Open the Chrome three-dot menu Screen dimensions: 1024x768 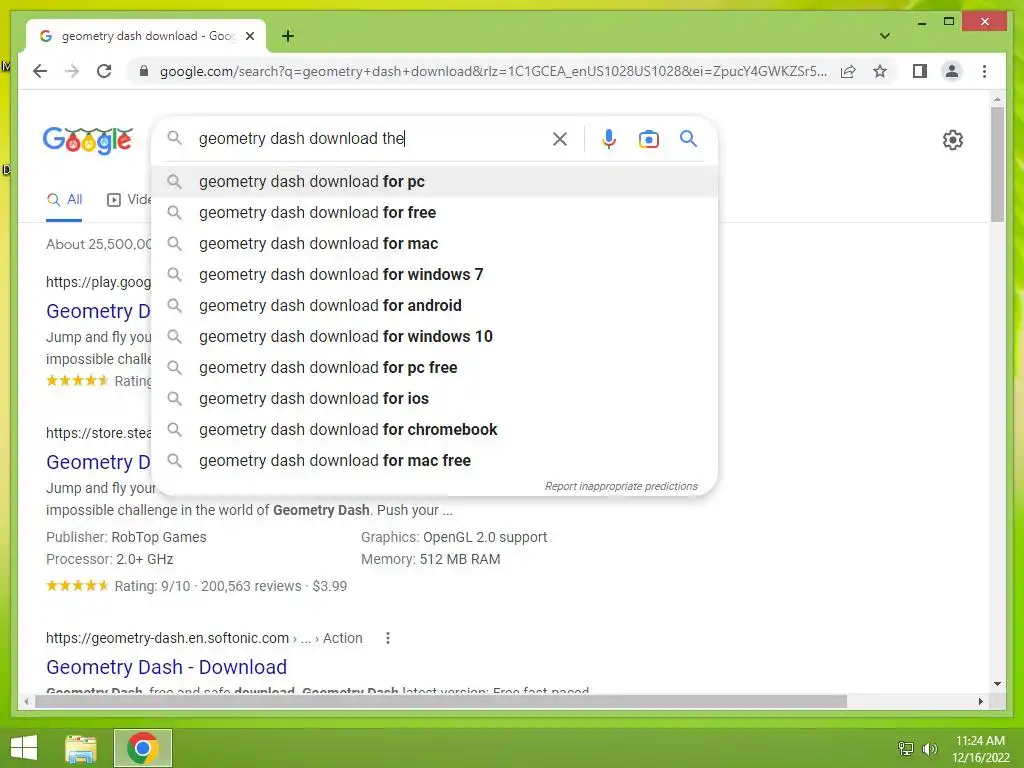click(x=984, y=71)
